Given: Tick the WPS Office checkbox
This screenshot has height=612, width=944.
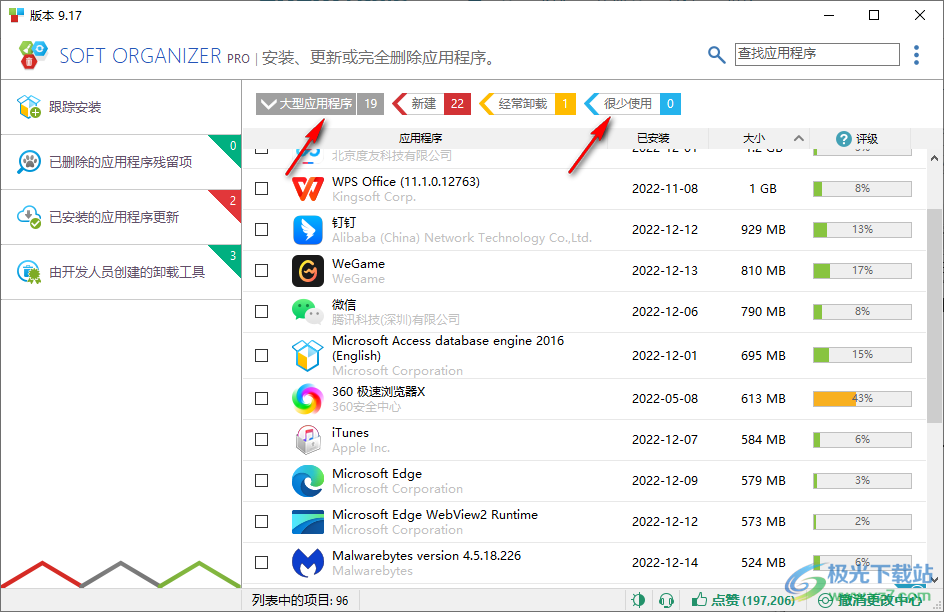Looking at the screenshot, I should click(x=261, y=188).
